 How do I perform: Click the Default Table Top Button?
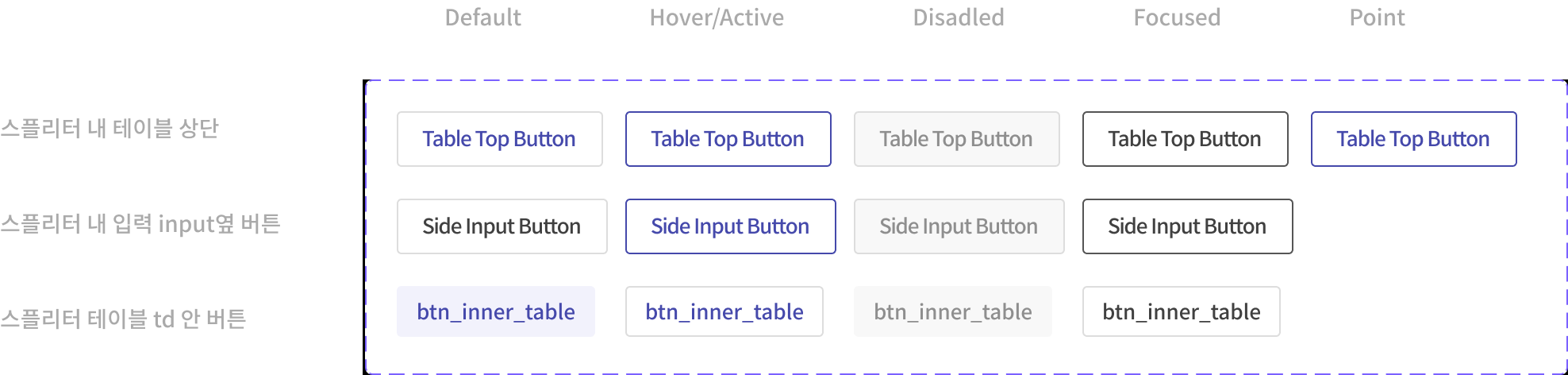click(500, 139)
